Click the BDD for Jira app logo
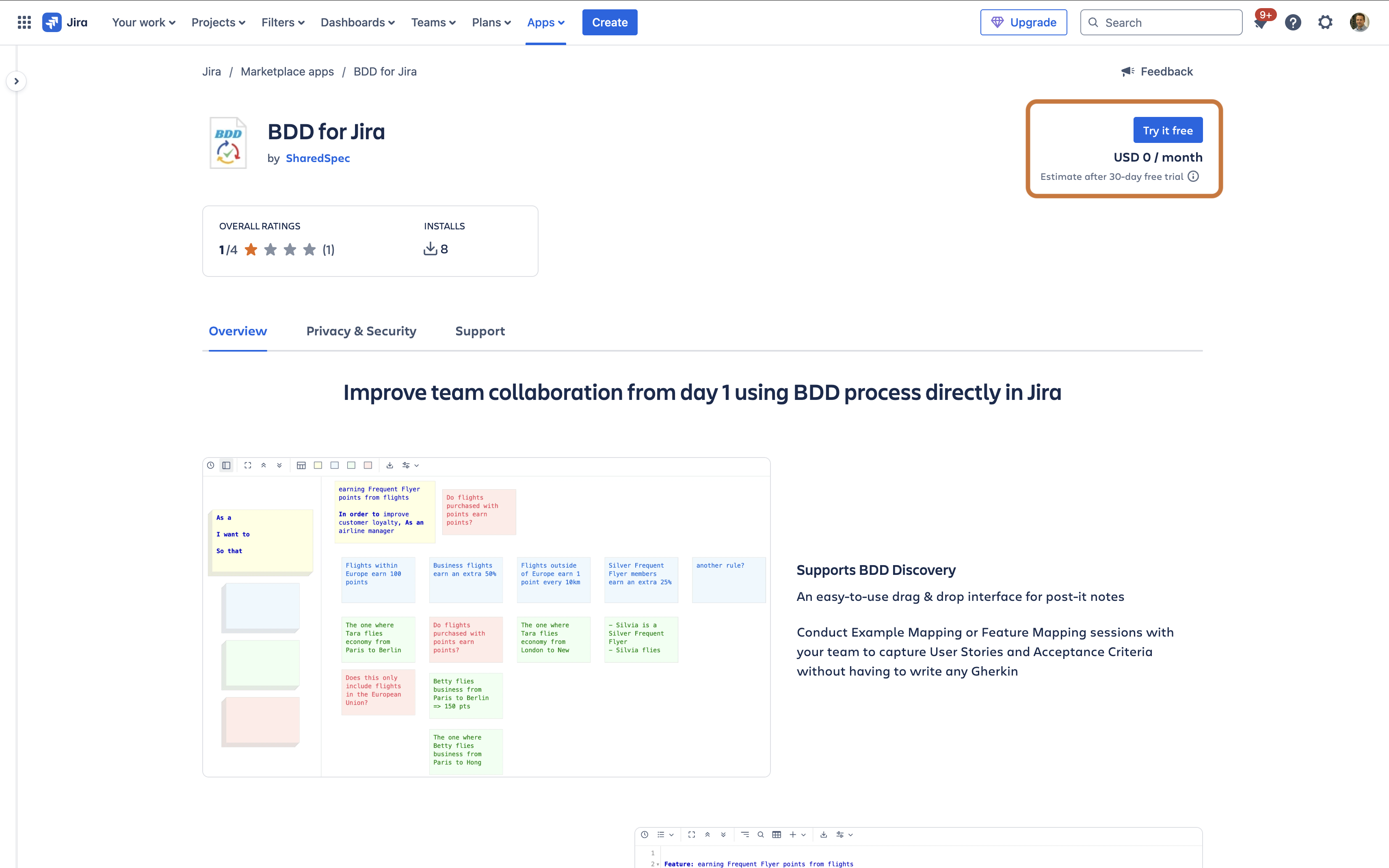The width and height of the screenshot is (1389, 868). (228, 143)
